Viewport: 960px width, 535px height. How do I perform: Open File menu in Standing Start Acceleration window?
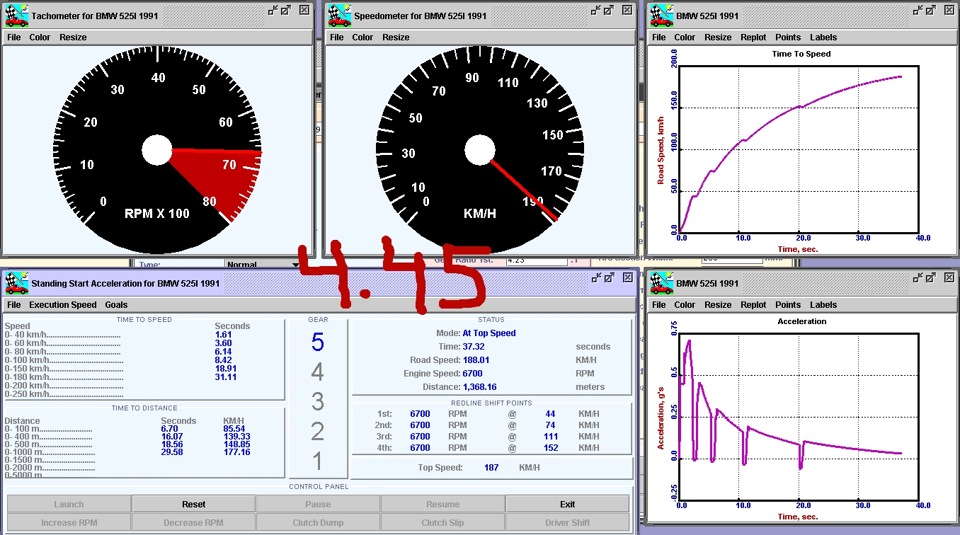(13, 305)
